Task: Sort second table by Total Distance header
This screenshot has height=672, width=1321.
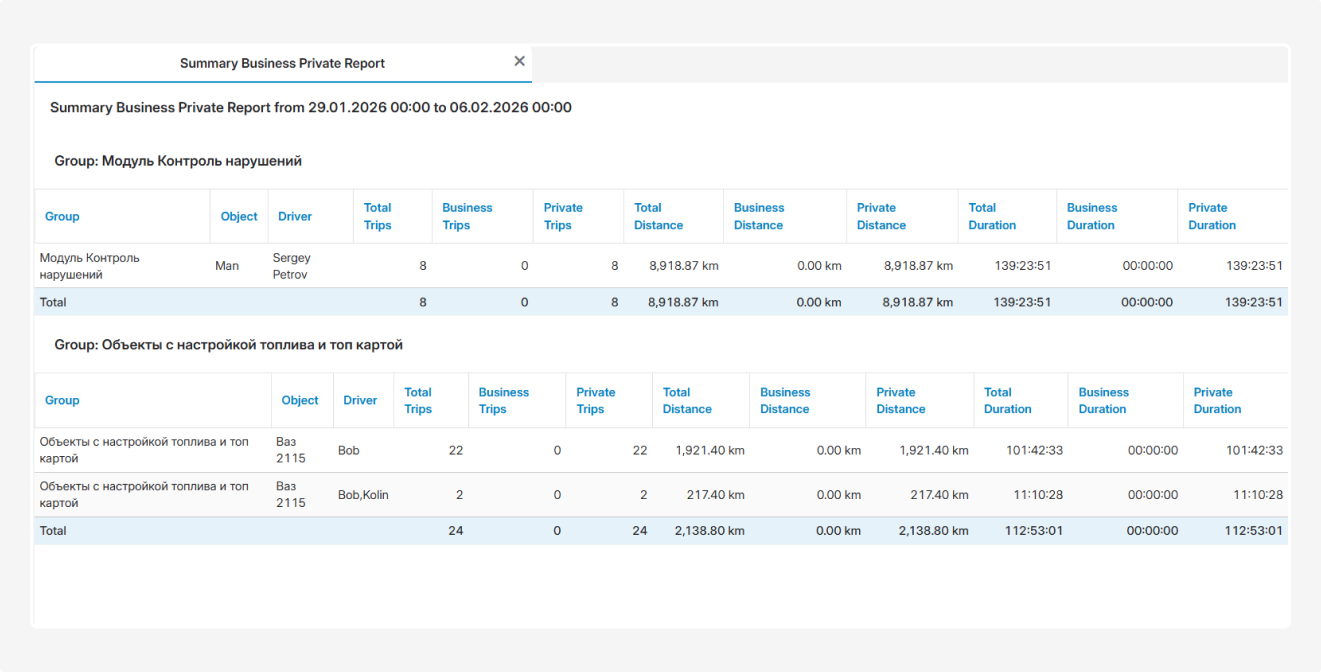Action: coord(687,400)
